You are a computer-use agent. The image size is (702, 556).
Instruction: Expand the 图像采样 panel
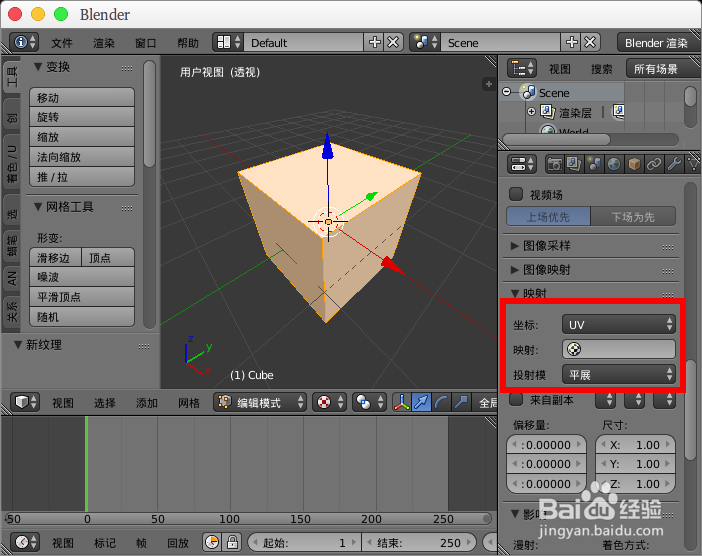coord(515,246)
